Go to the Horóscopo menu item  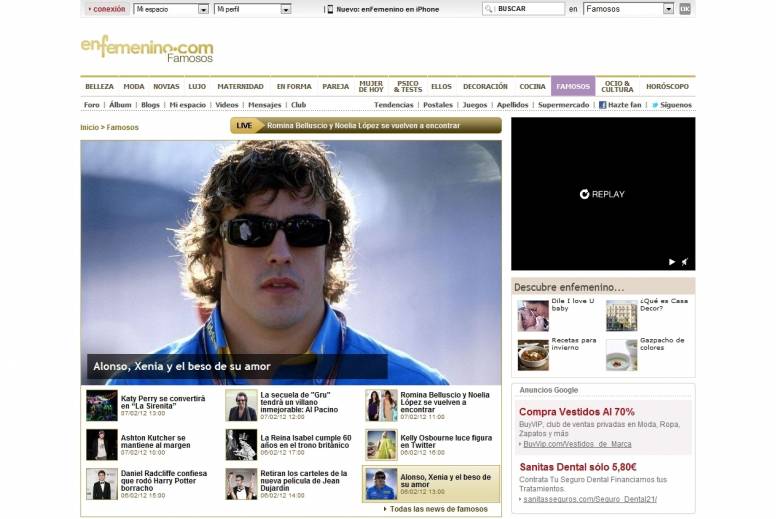(667, 87)
